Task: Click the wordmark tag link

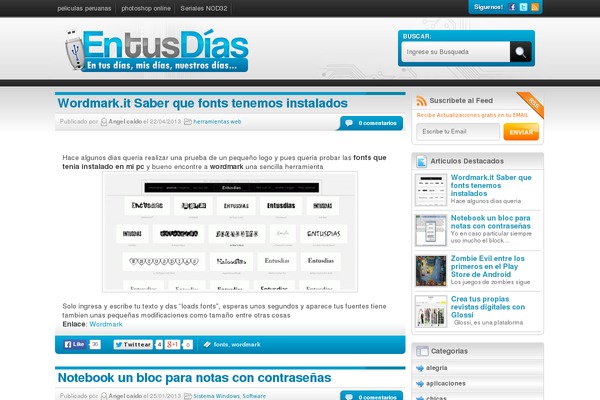Action: [x=246, y=344]
